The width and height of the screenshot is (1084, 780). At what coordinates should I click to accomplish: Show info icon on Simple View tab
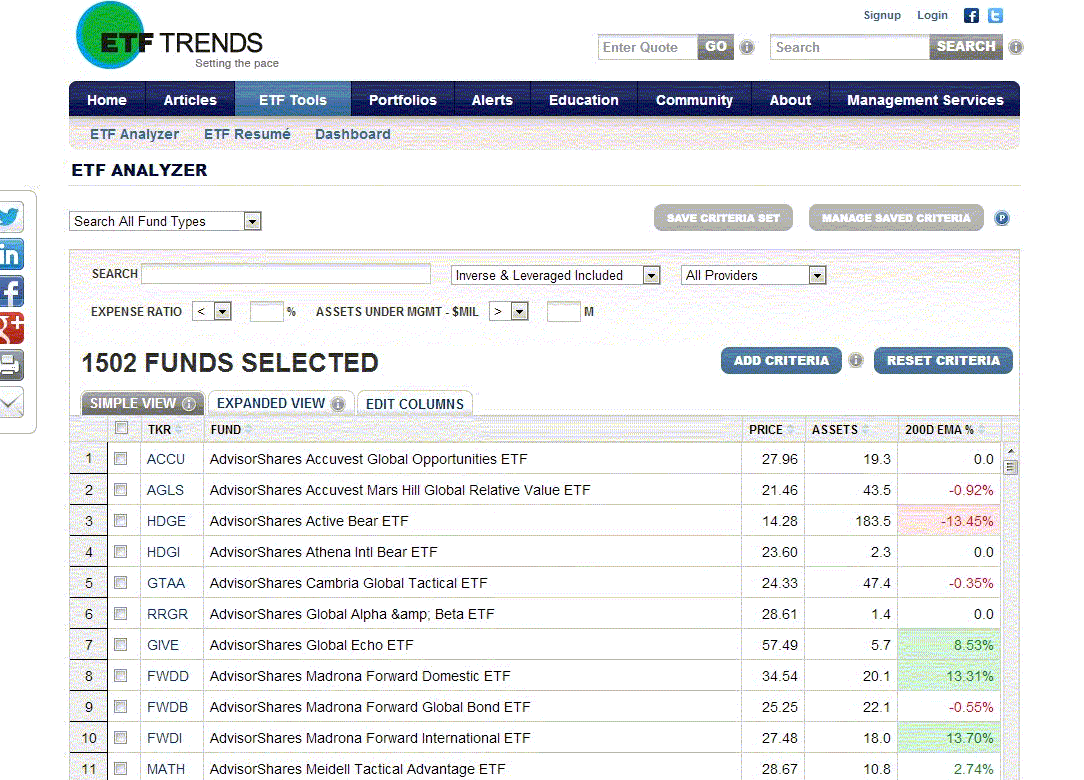(x=189, y=404)
